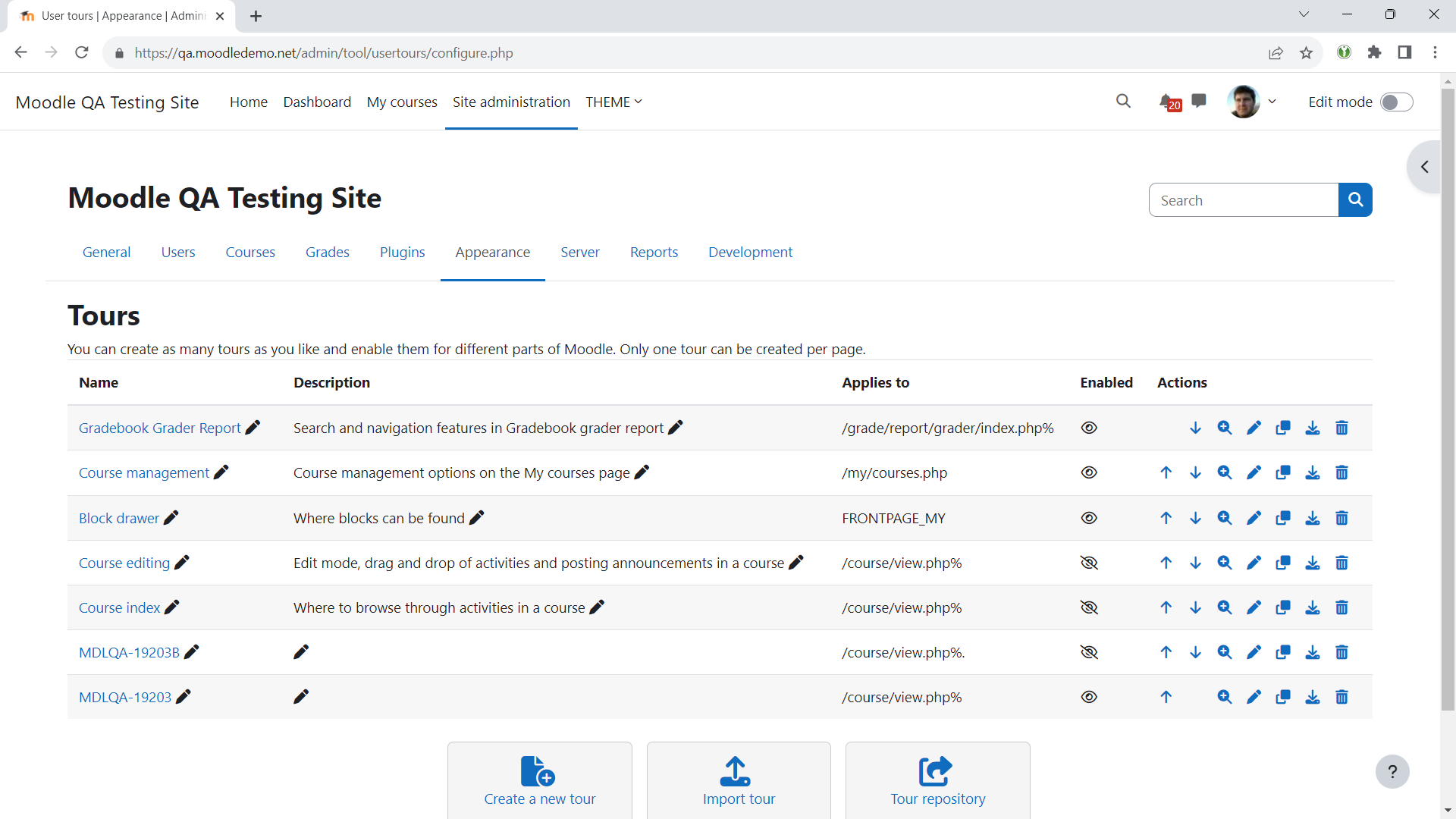Switch to the General admin tab
Image resolution: width=1456 pixels, height=819 pixels.
[106, 253]
